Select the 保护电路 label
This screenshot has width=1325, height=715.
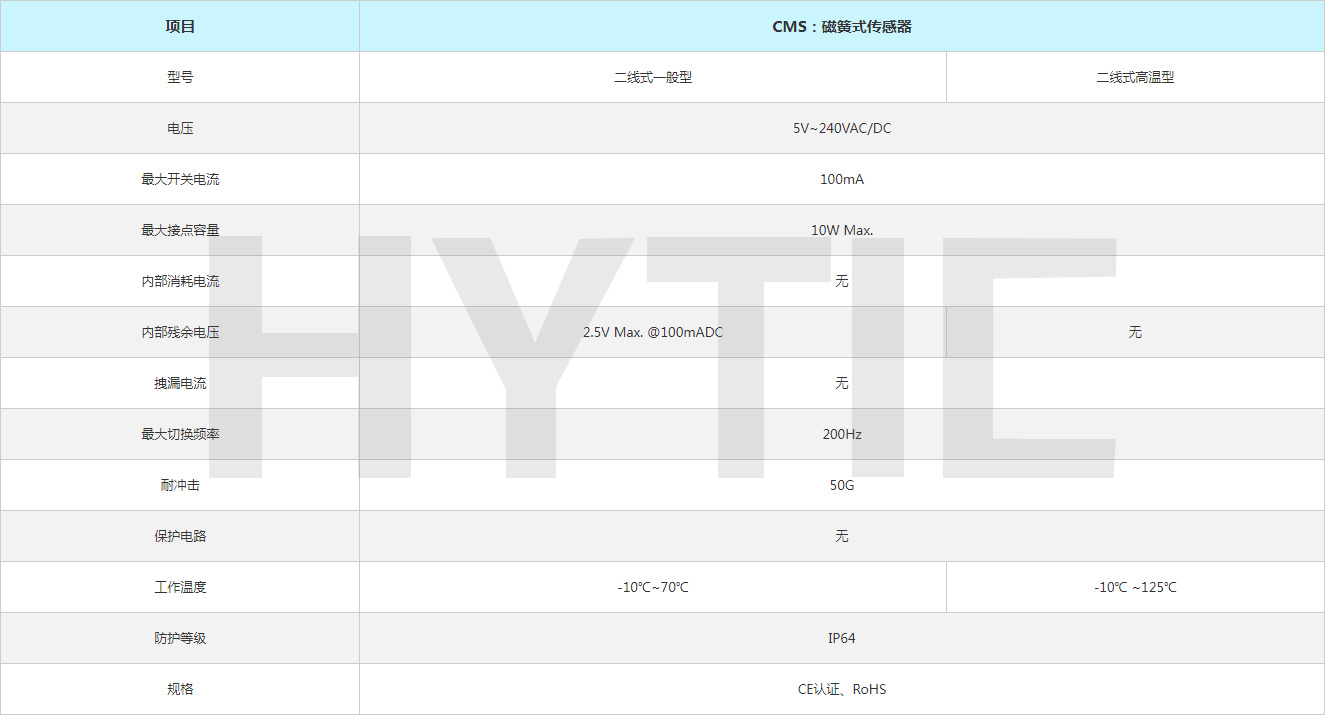click(x=180, y=536)
